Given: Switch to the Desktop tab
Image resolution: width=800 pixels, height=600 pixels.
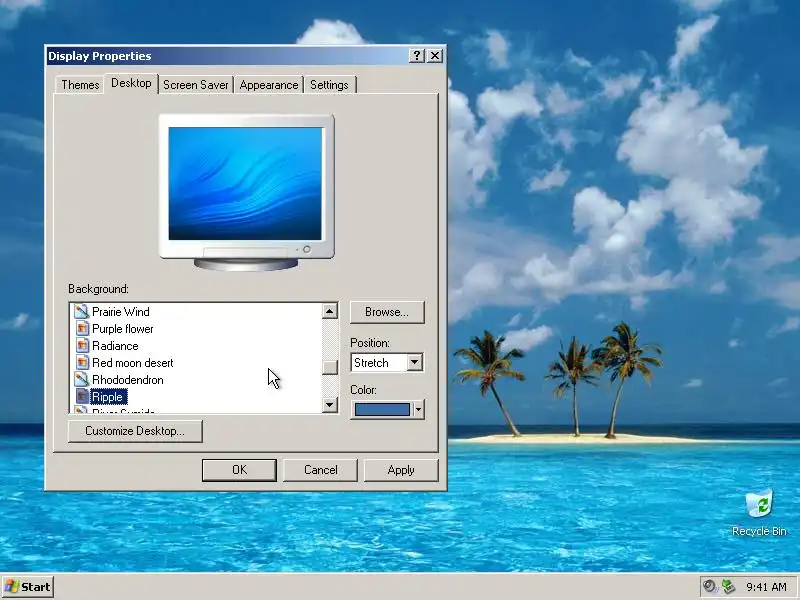Looking at the screenshot, I should tap(131, 83).
